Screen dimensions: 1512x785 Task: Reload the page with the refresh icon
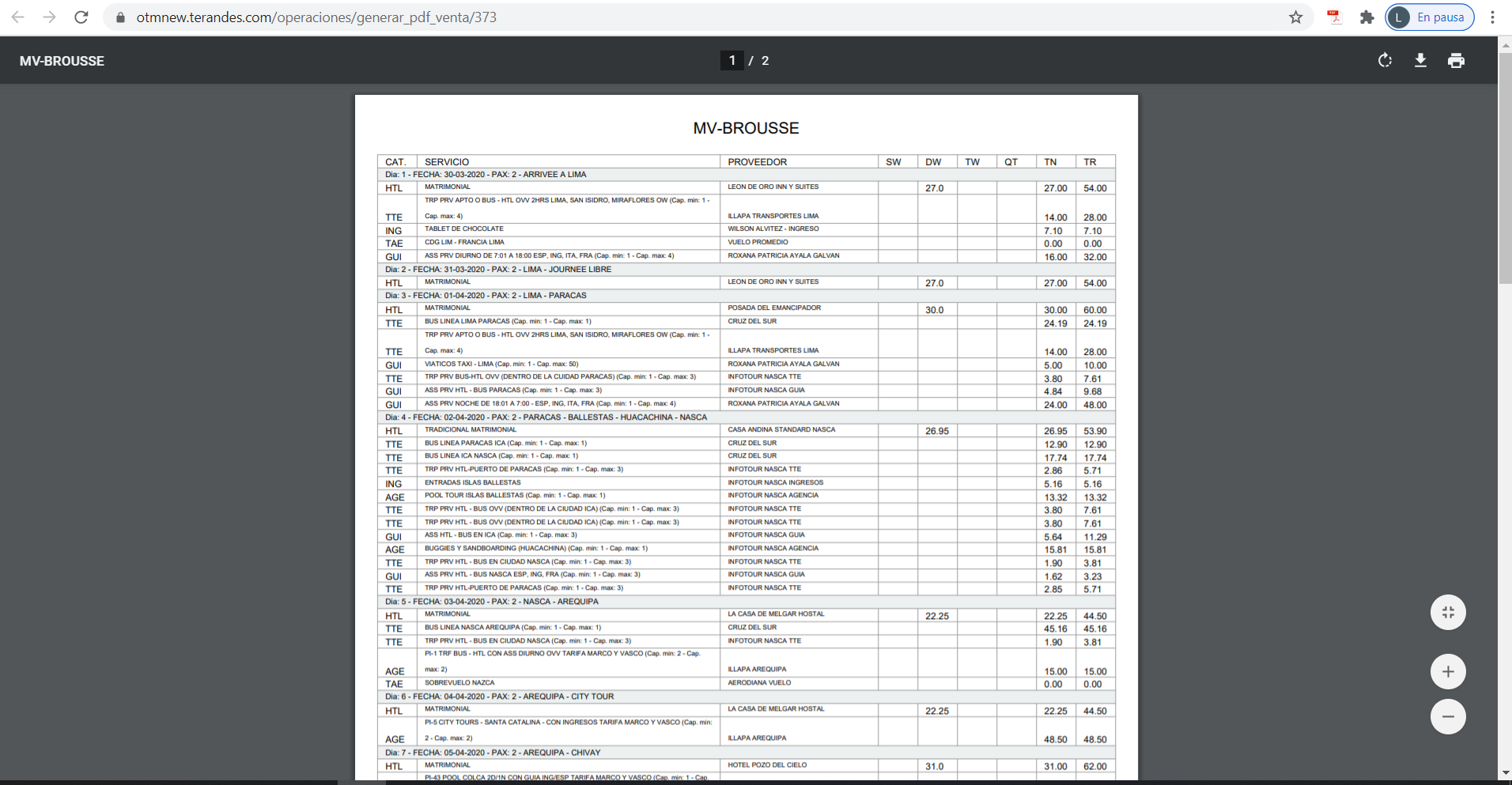81,17
